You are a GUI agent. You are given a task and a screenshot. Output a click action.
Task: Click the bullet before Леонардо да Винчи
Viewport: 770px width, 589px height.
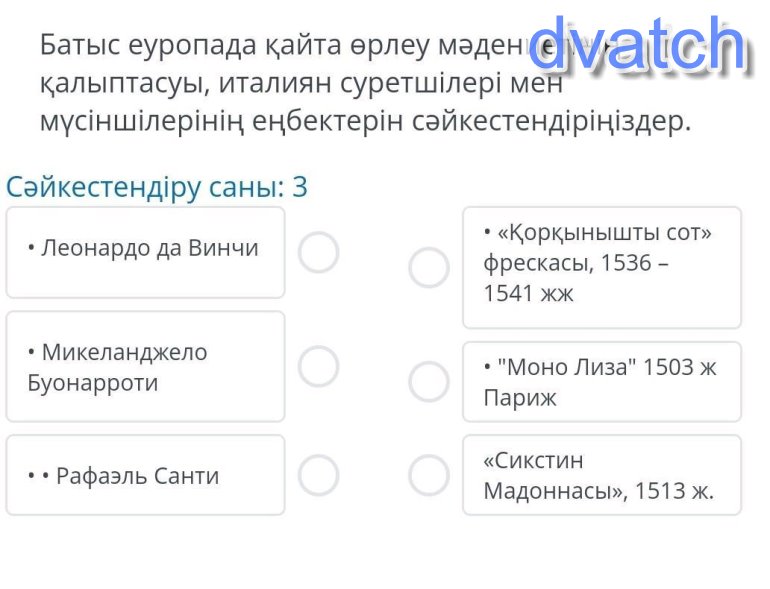(31, 248)
